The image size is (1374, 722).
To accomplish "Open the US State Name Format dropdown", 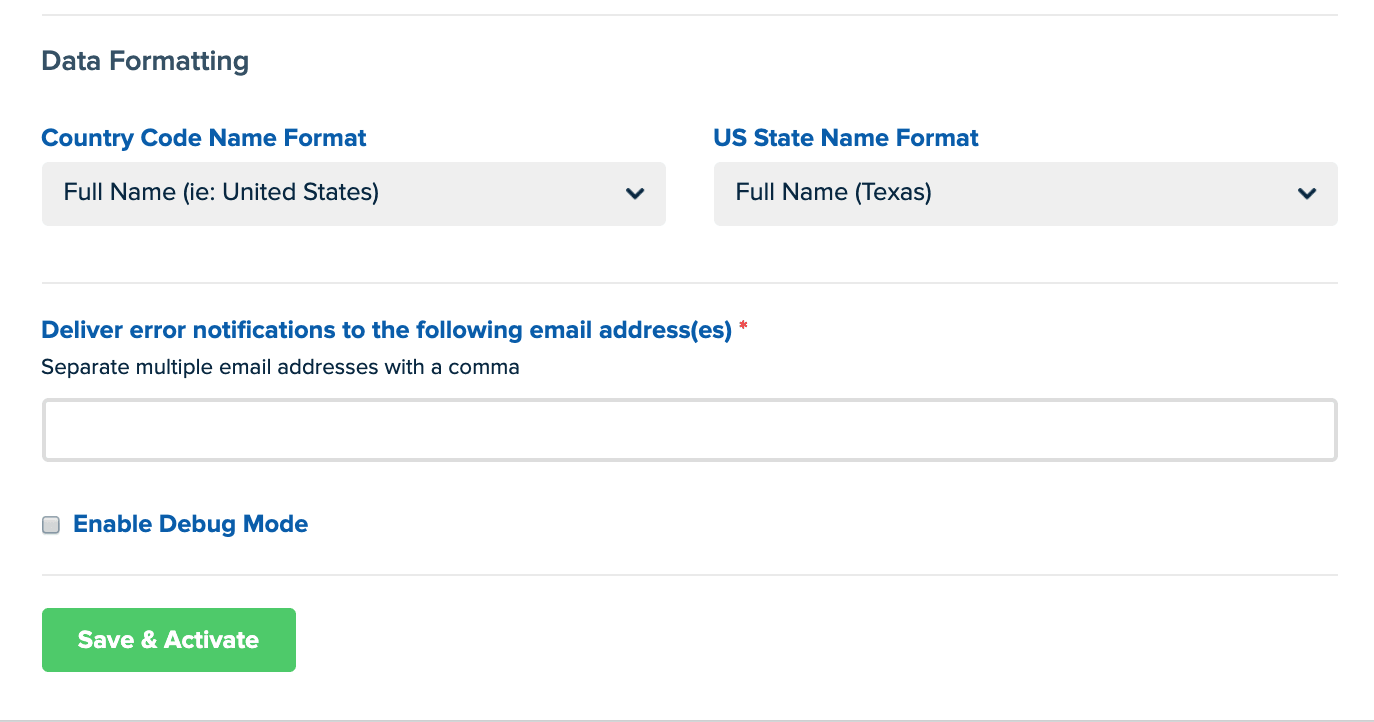I will click(x=1025, y=193).
